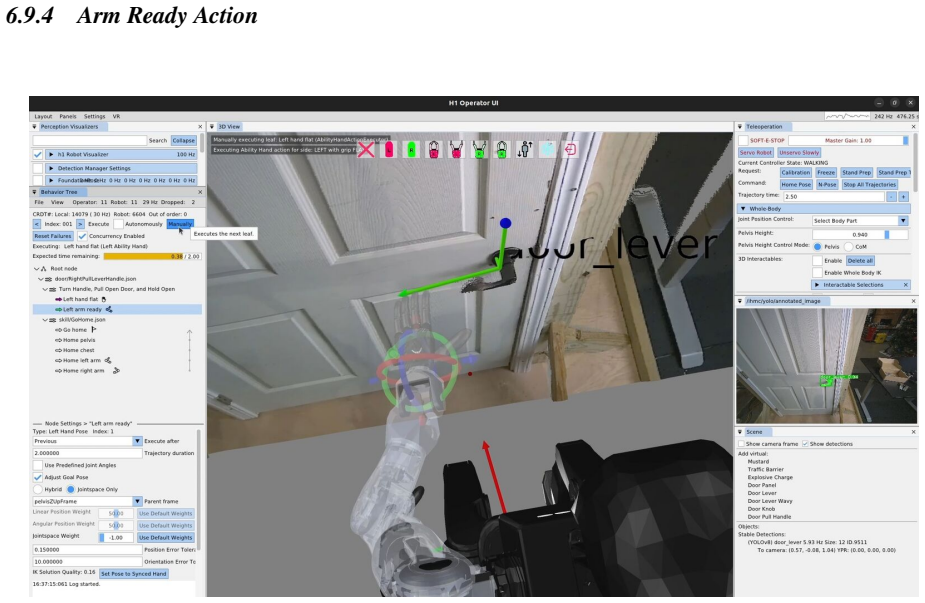Screen dimensions: 925x603
Task: Click the Stop All Trajectories button
Action: [870, 185]
